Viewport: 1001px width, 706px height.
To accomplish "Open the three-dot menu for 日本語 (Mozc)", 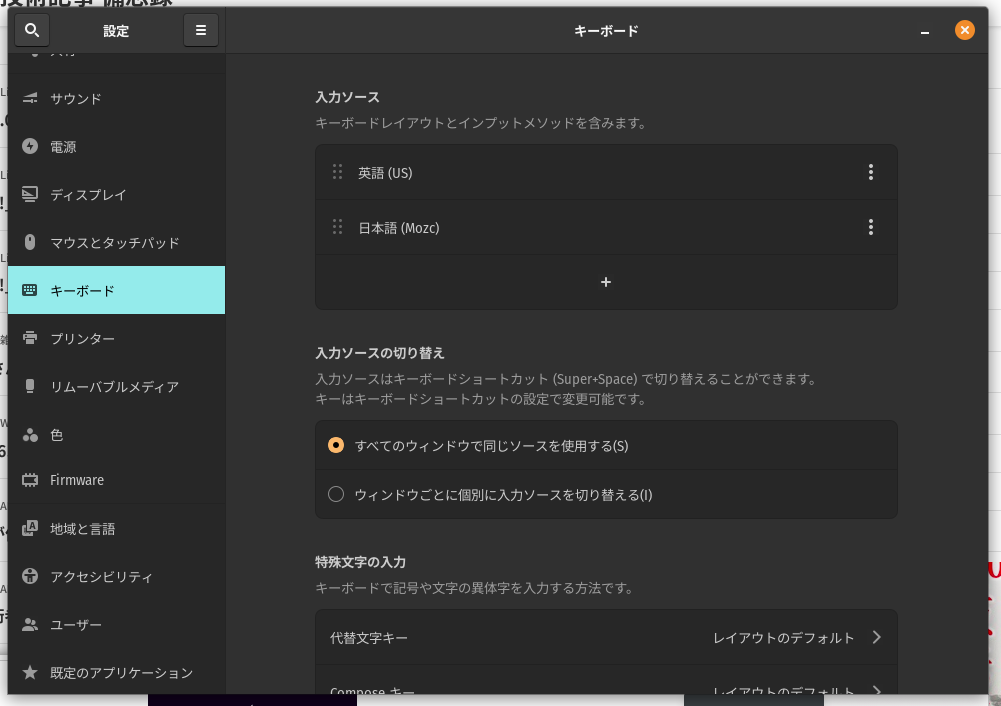I will pyautogui.click(x=870, y=228).
